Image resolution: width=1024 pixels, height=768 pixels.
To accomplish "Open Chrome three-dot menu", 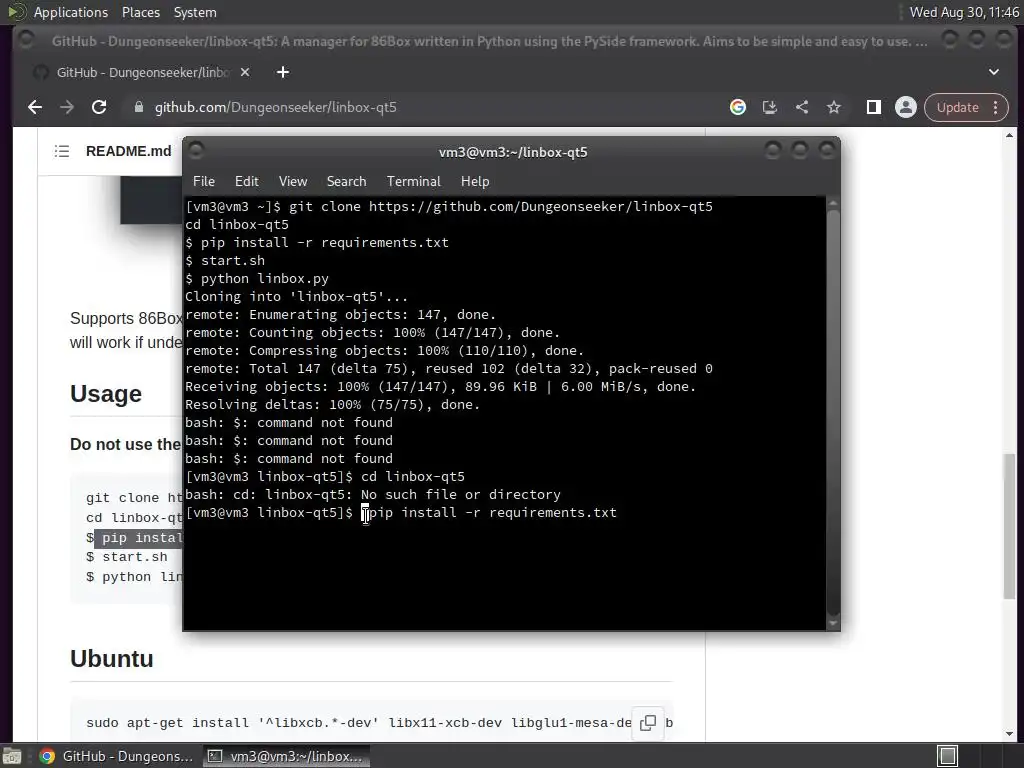I will (996, 107).
